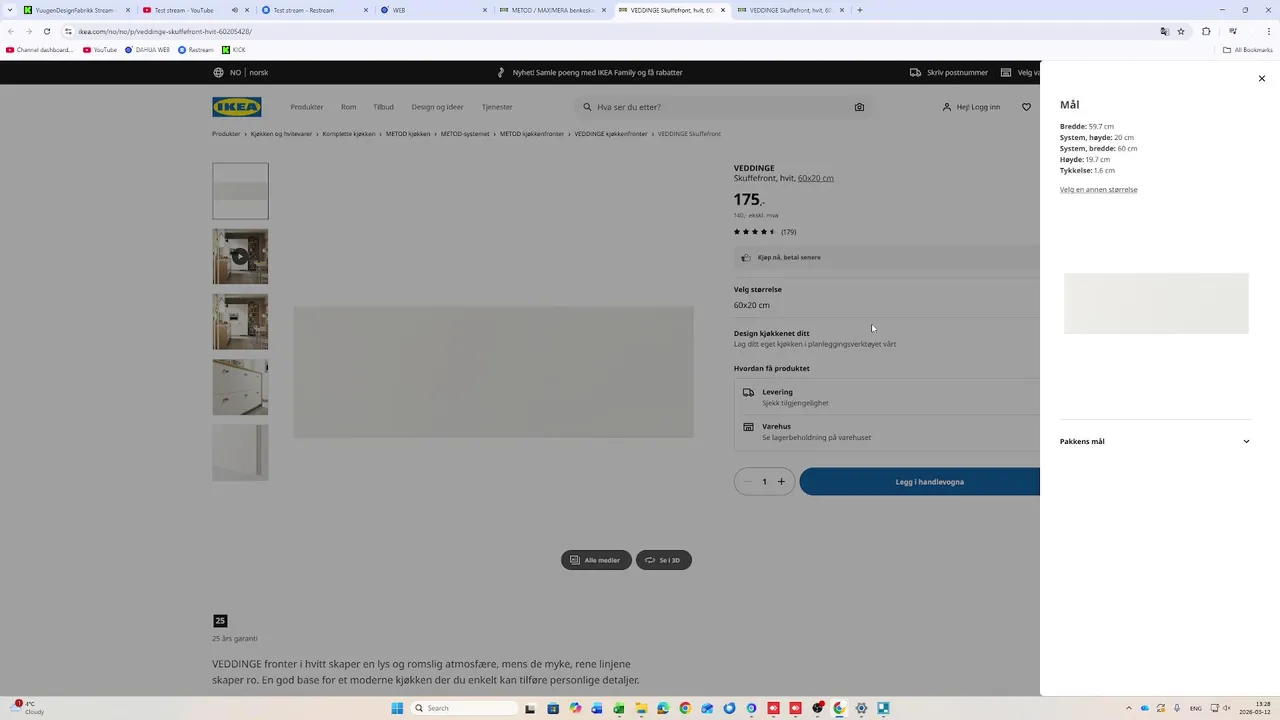Decrease quantity with minus button

[x=748, y=482]
